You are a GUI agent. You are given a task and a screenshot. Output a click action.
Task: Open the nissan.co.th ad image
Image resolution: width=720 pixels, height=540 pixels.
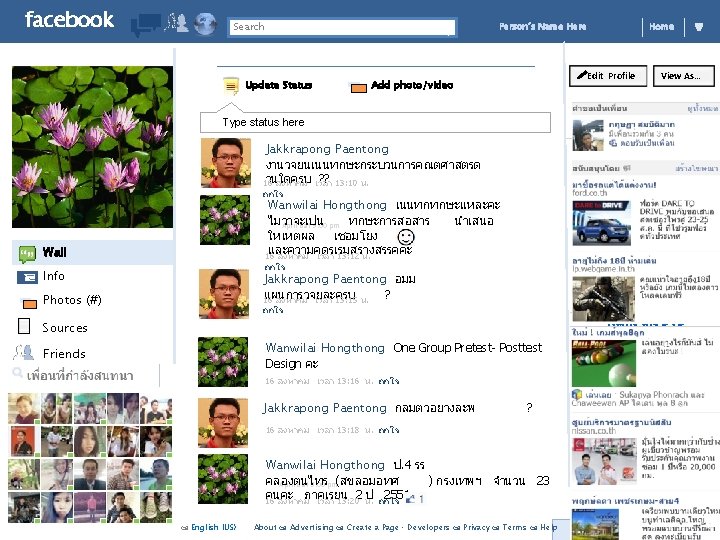tap(604, 462)
